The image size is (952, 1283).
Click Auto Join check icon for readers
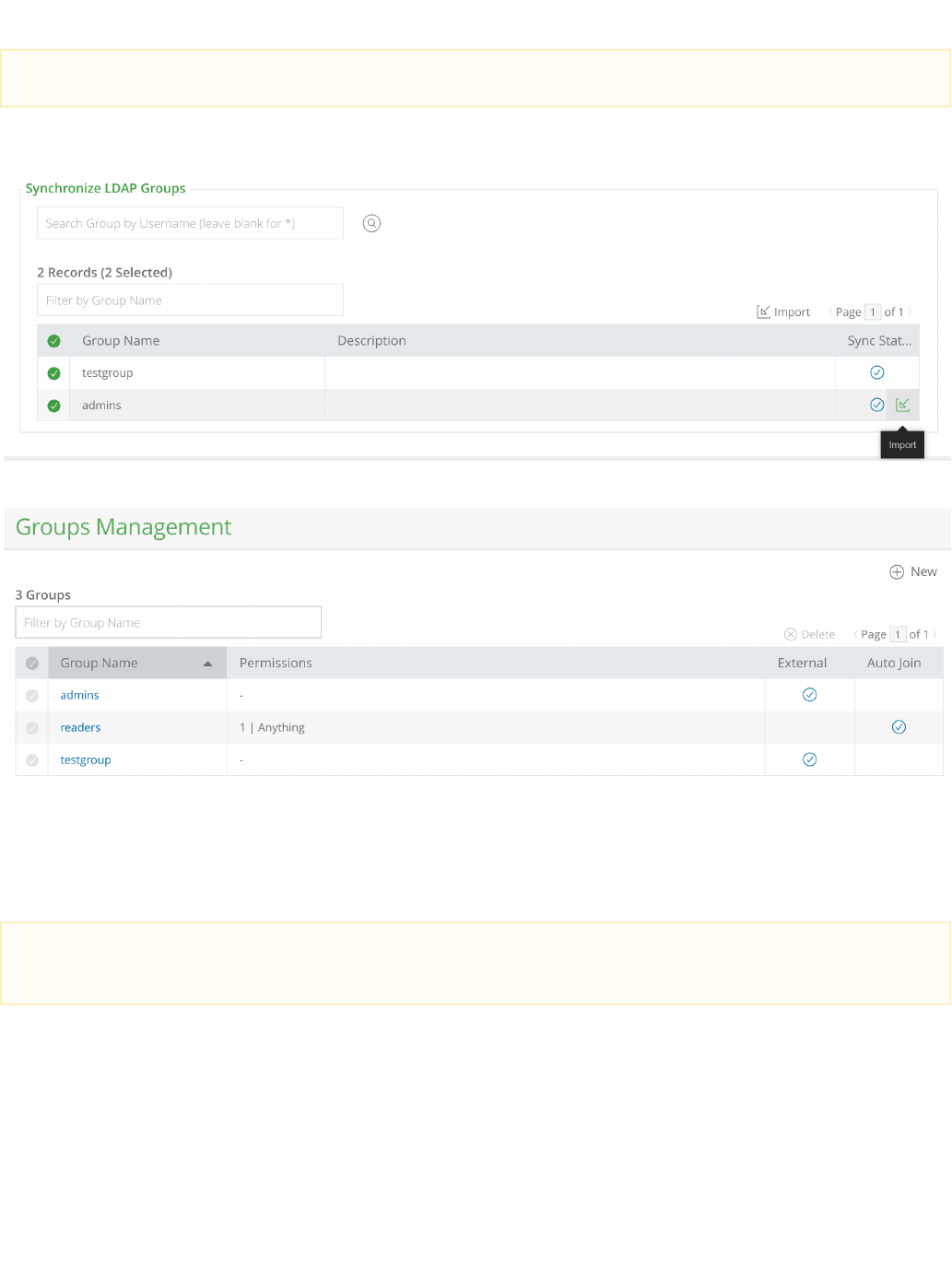899,727
